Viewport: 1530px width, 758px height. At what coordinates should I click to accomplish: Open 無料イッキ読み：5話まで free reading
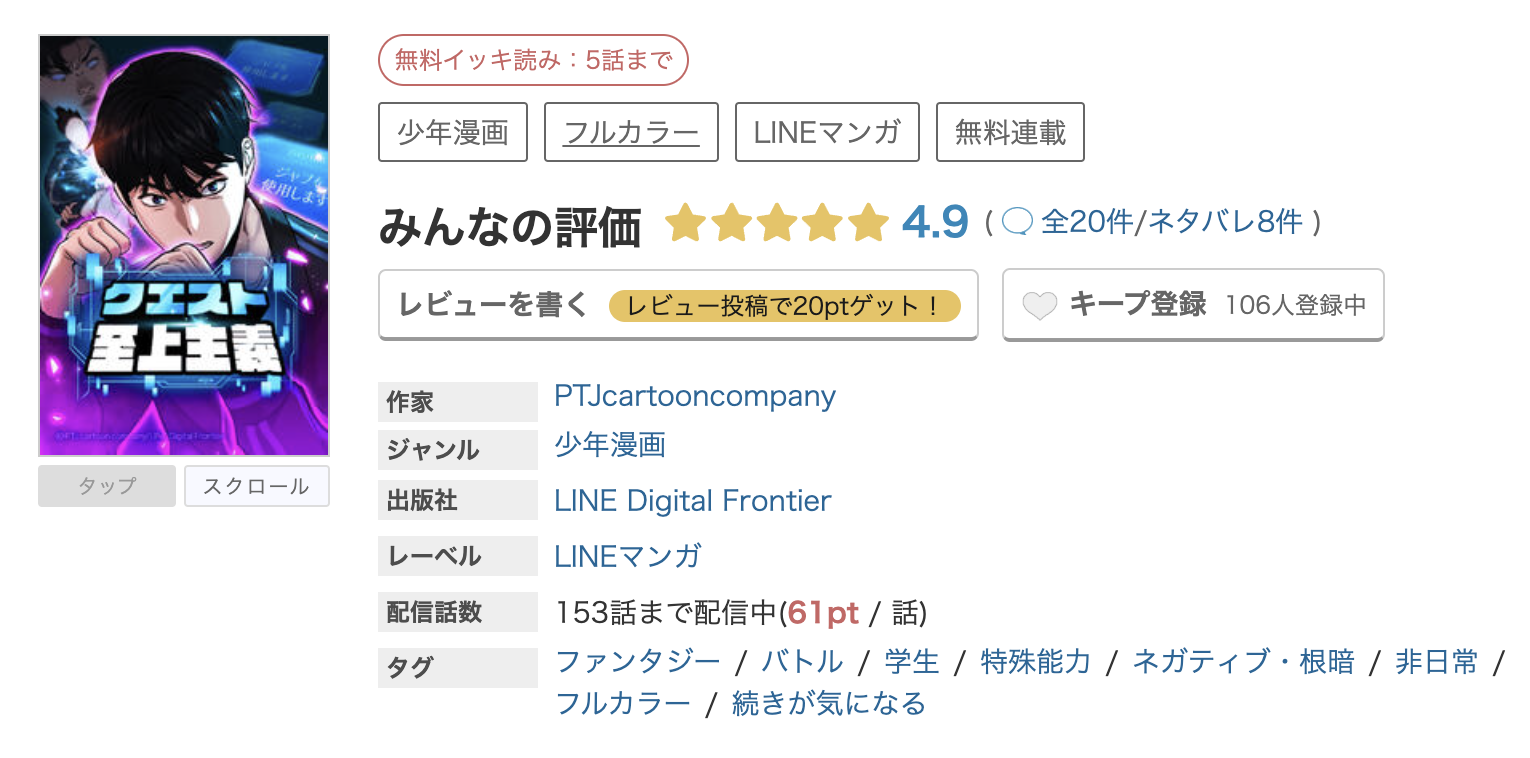pos(533,60)
